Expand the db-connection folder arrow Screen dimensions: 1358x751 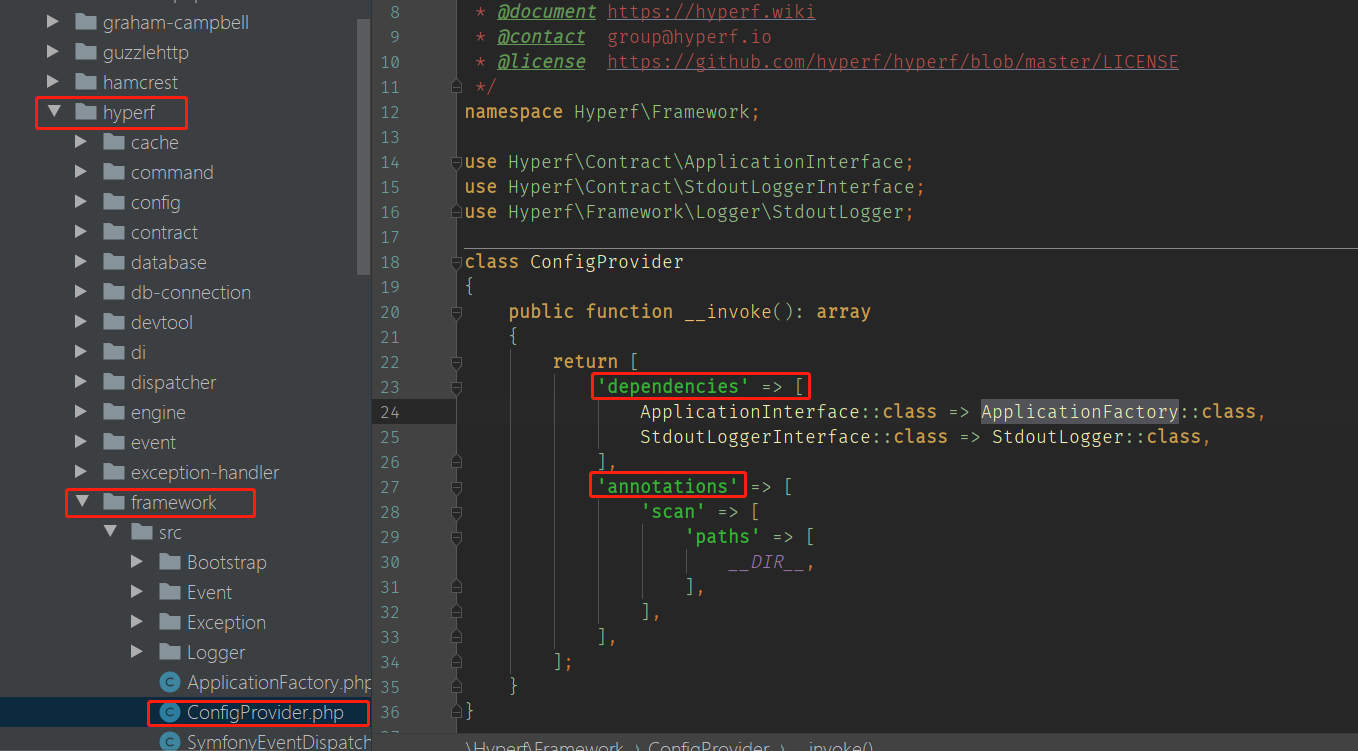[x=81, y=292]
